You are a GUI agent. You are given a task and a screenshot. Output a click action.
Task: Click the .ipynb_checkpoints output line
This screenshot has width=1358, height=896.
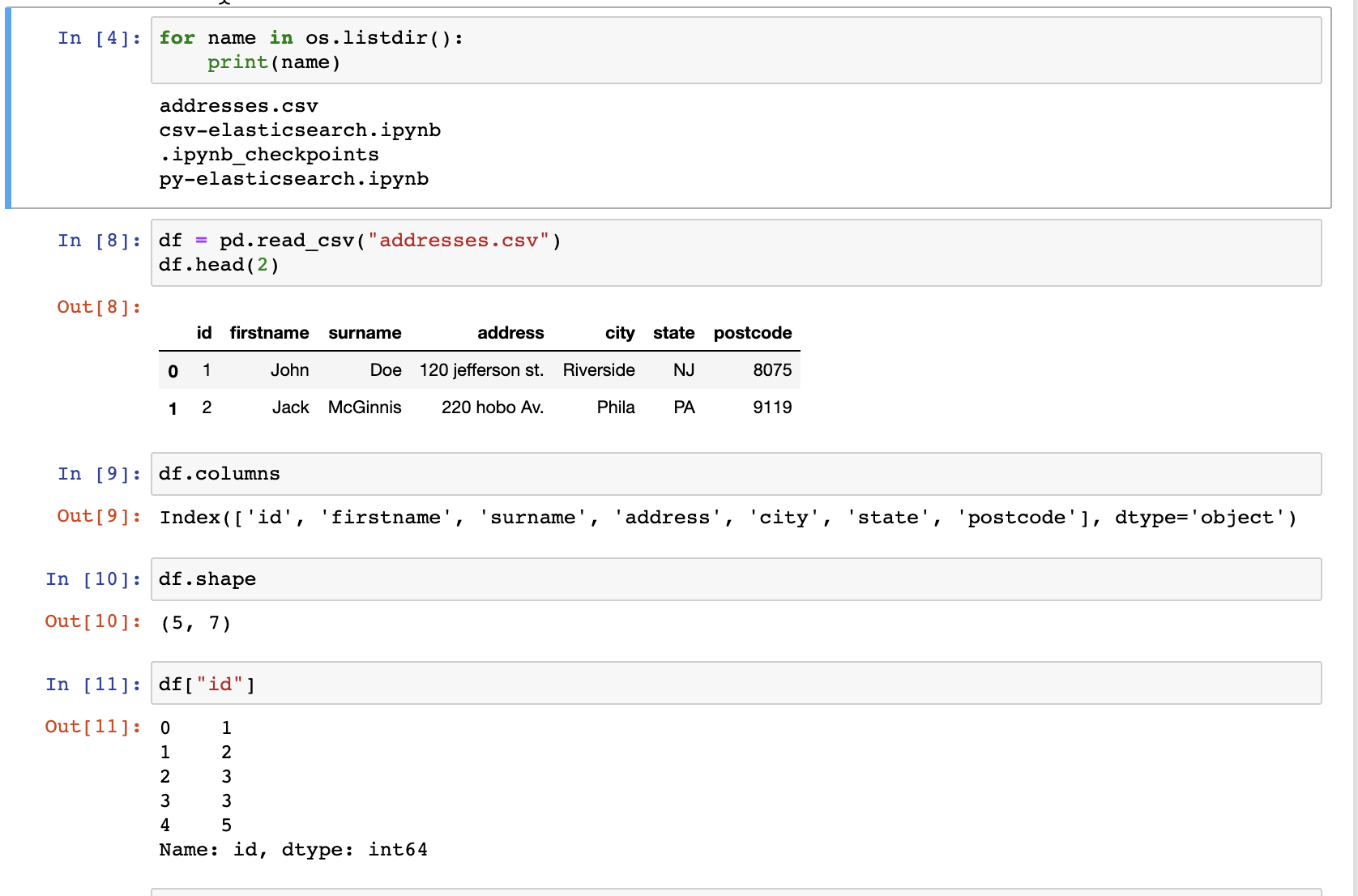point(269,154)
